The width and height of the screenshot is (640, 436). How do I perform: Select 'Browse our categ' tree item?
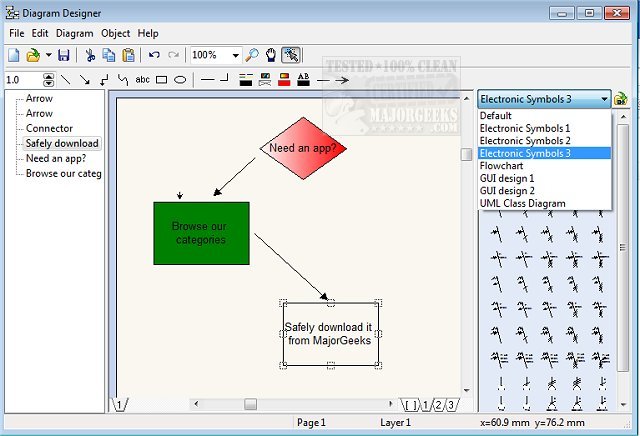pos(64,174)
